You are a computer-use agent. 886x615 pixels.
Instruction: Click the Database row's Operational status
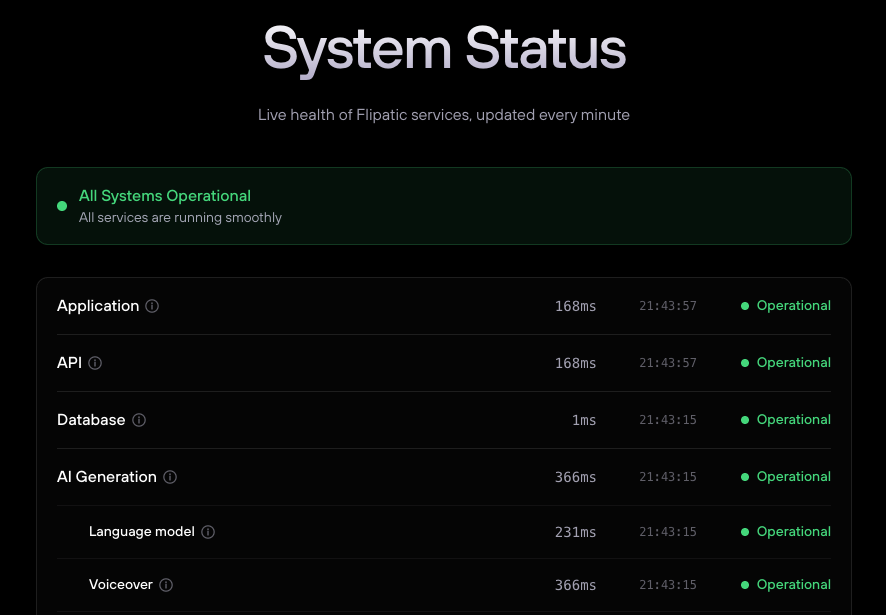793,420
